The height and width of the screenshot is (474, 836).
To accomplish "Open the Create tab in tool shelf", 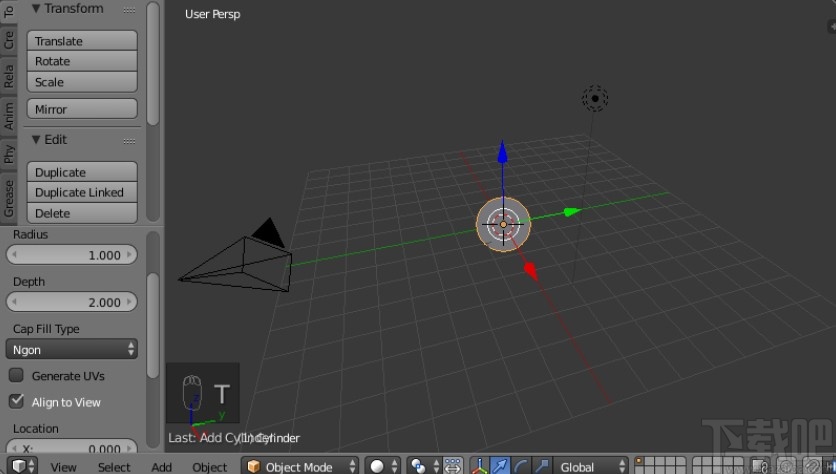I will click(x=9, y=39).
